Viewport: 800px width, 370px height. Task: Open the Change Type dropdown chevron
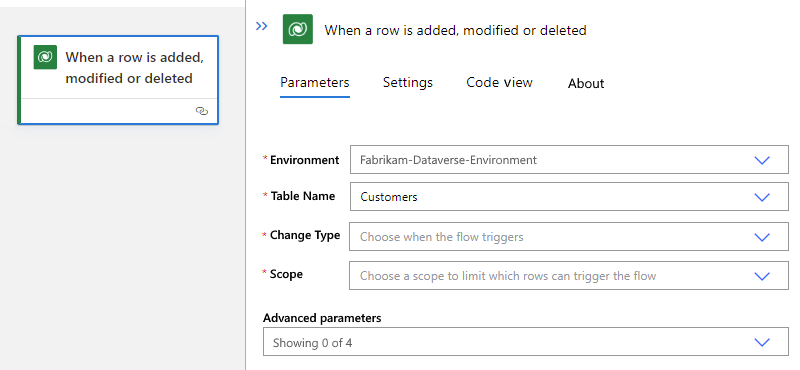pos(762,237)
